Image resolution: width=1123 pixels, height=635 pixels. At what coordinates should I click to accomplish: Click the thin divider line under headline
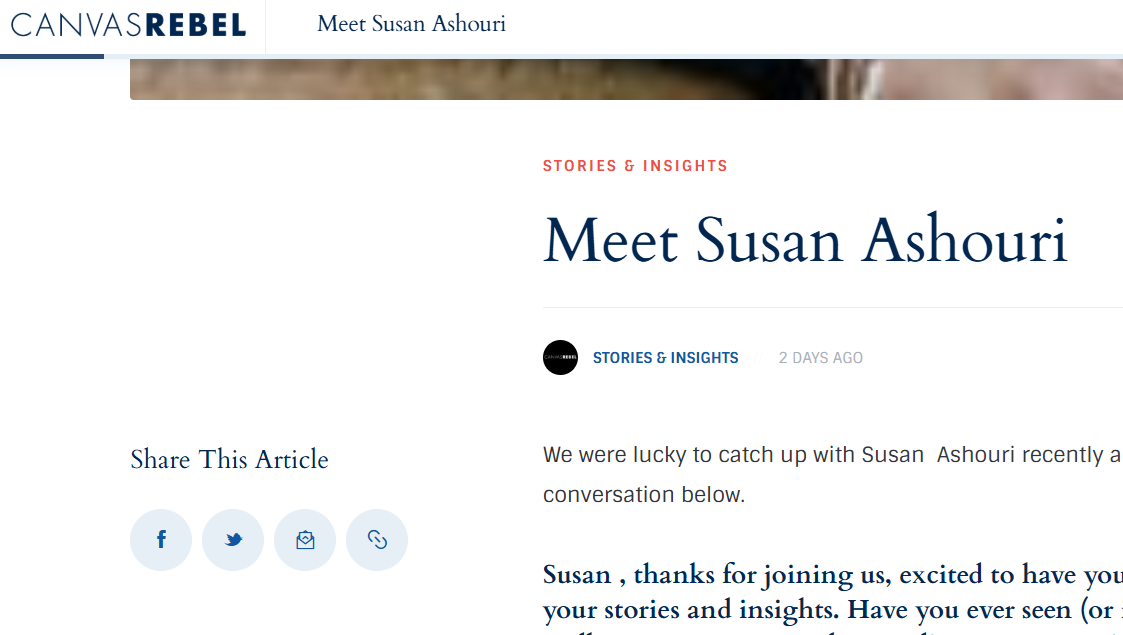point(832,308)
